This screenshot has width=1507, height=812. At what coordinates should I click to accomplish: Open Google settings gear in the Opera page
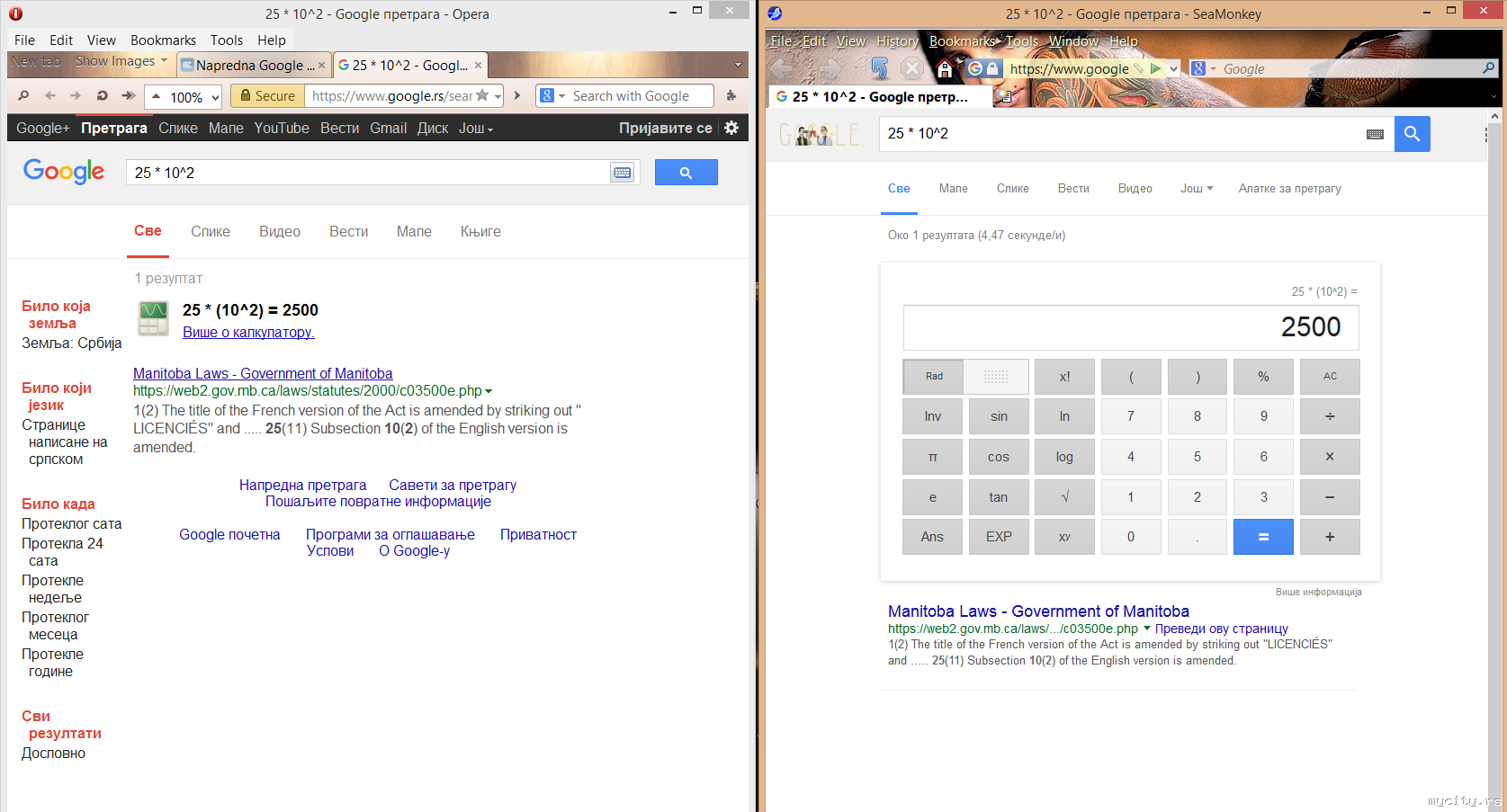tap(731, 128)
